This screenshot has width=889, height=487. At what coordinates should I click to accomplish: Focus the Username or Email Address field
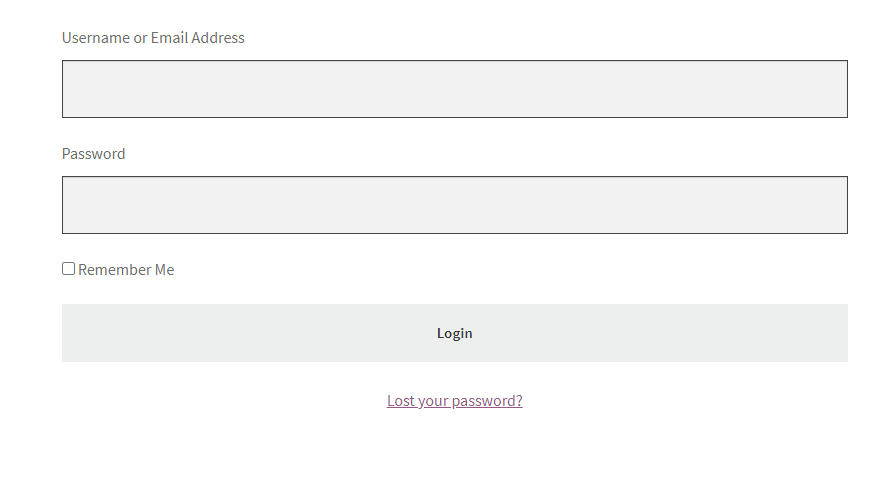pyautogui.click(x=455, y=89)
